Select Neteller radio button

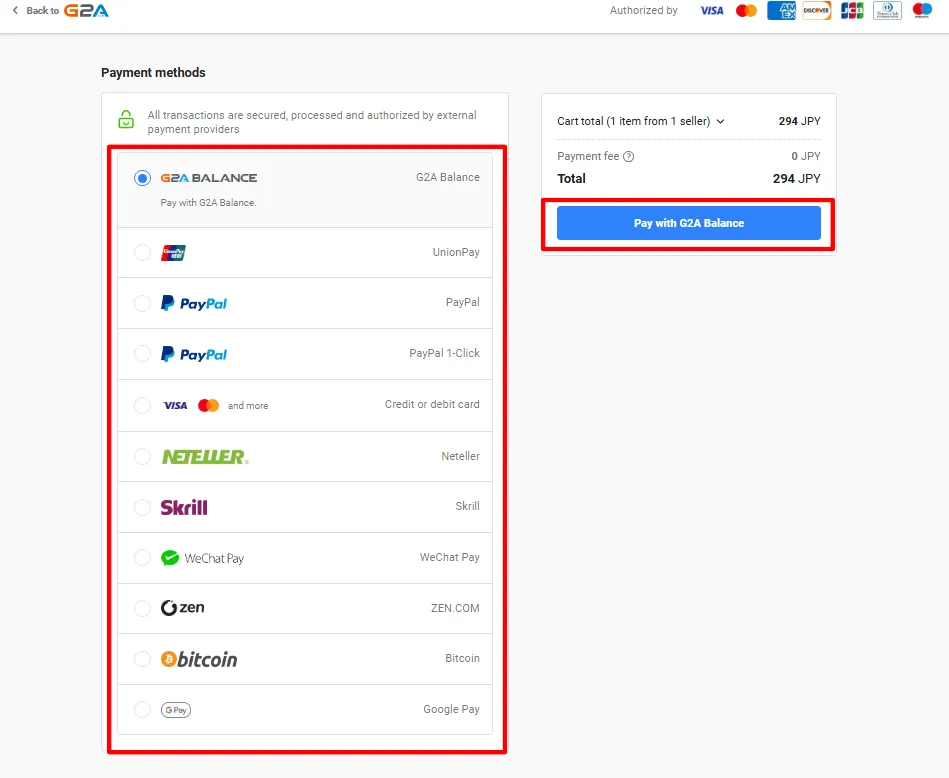pyautogui.click(x=142, y=456)
